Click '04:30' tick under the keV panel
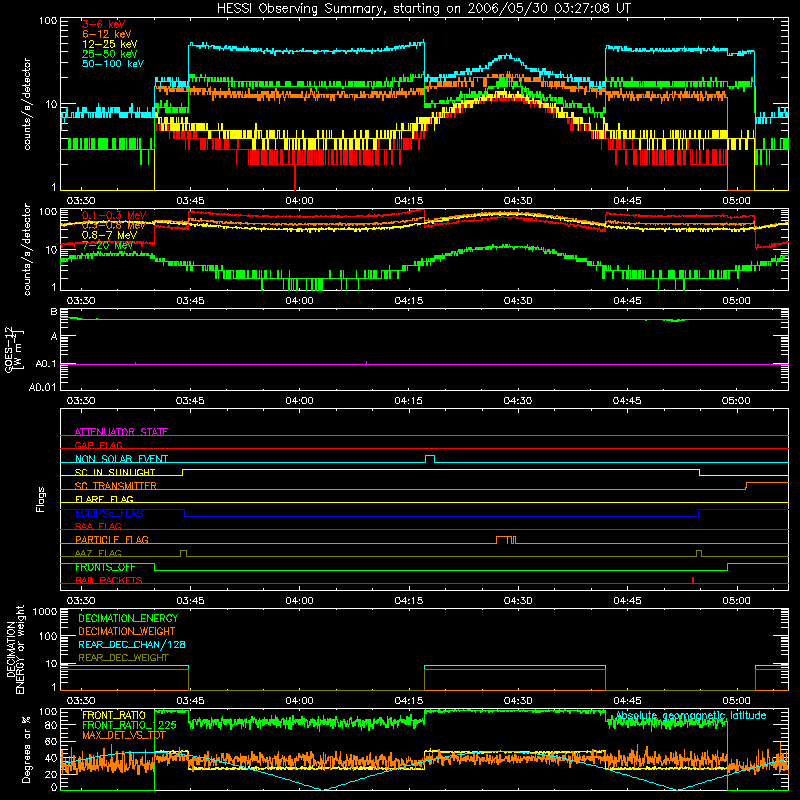Viewport: 800px width, 800px height. (x=518, y=201)
